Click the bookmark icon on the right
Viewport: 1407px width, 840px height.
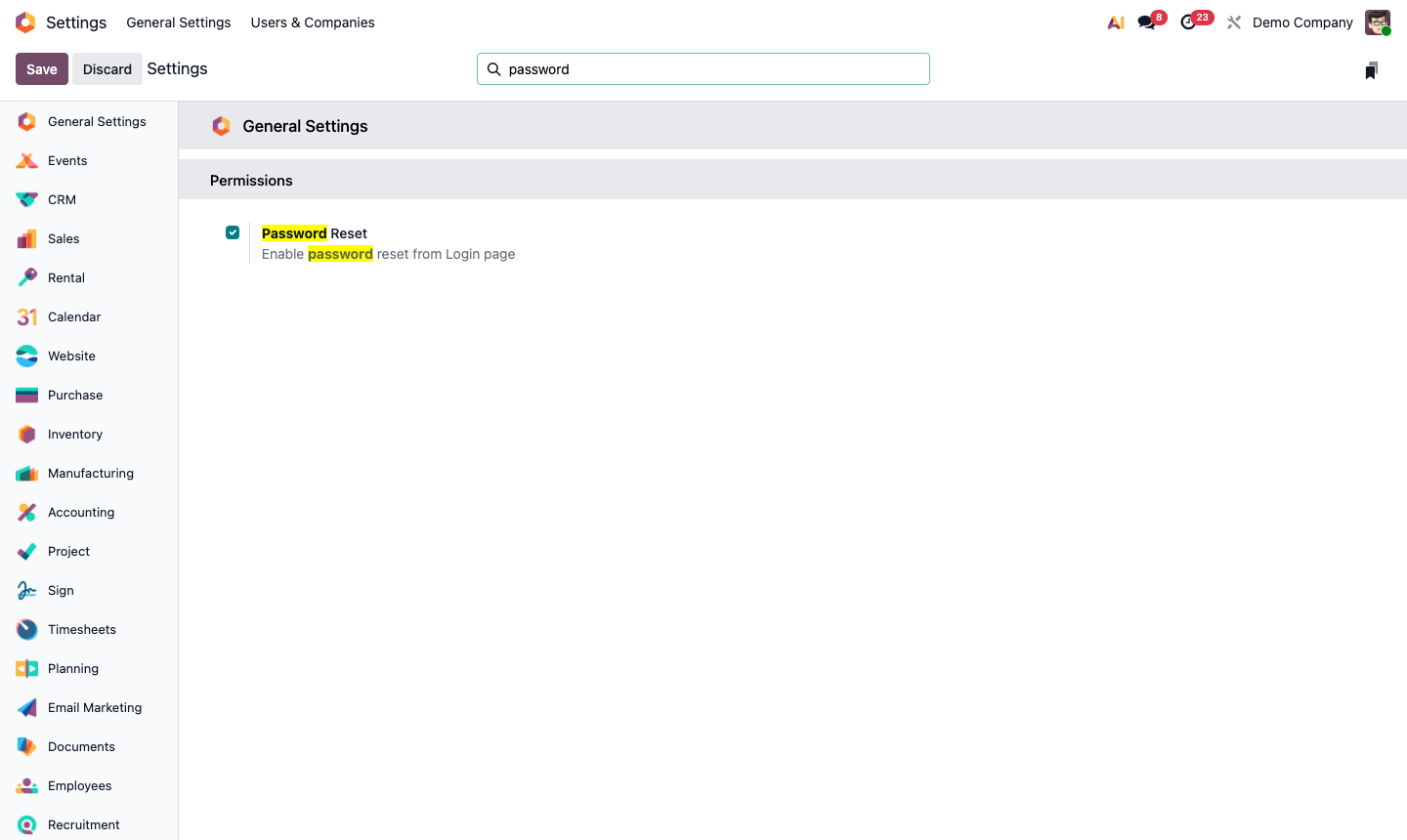1371,69
